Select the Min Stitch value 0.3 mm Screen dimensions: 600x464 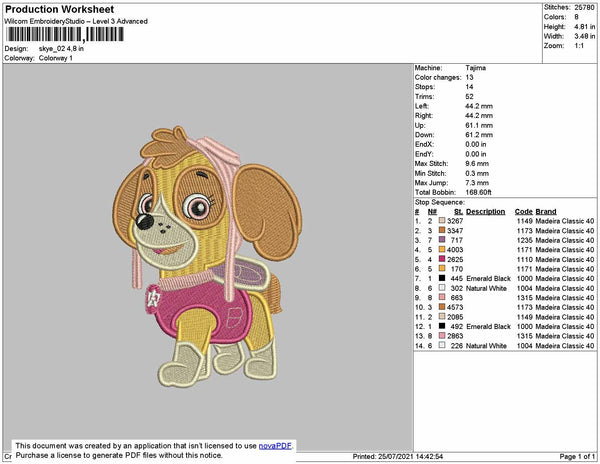(x=477, y=173)
